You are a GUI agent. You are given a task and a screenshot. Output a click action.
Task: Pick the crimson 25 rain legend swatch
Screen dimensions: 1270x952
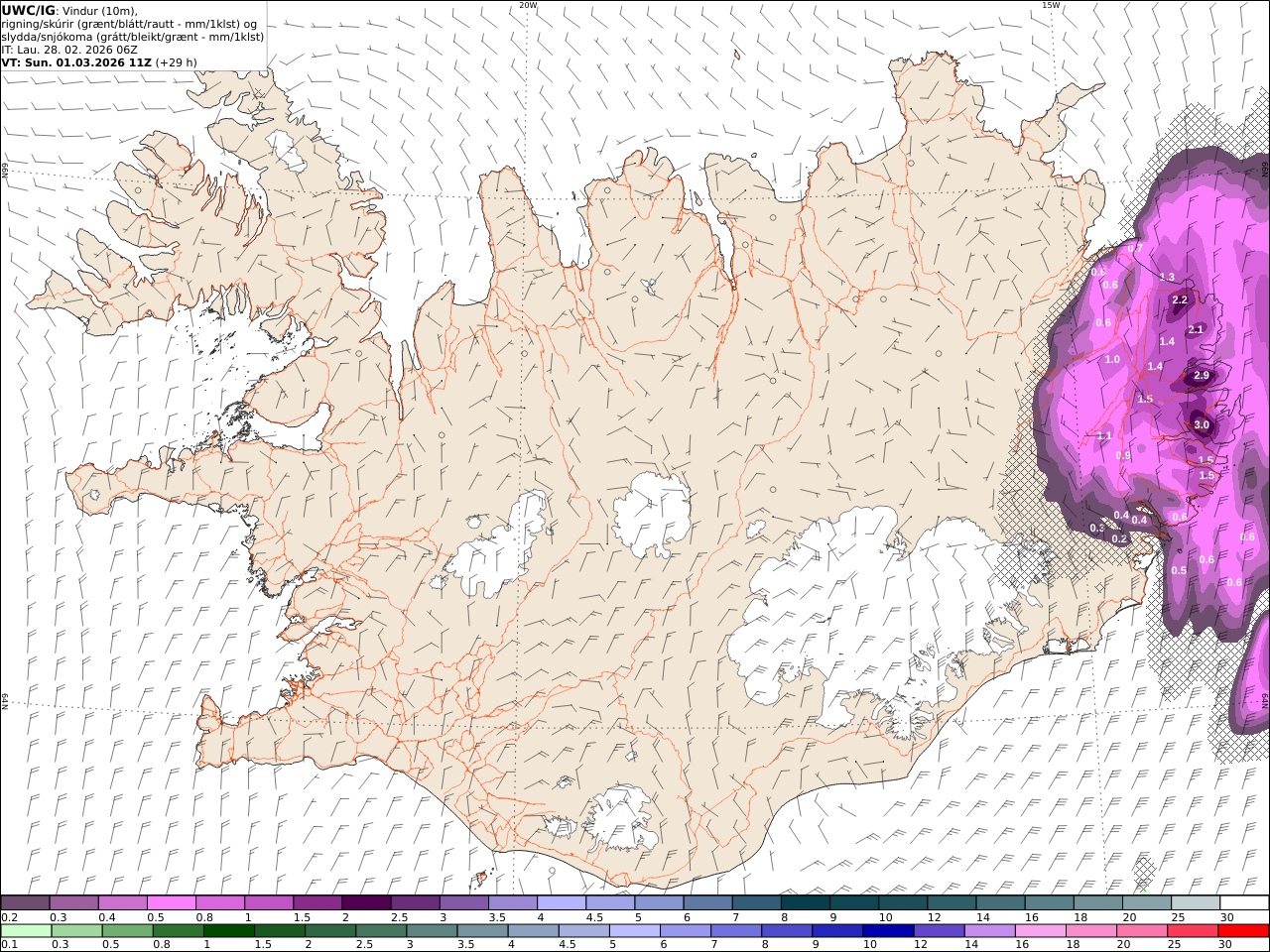[1192, 931]
